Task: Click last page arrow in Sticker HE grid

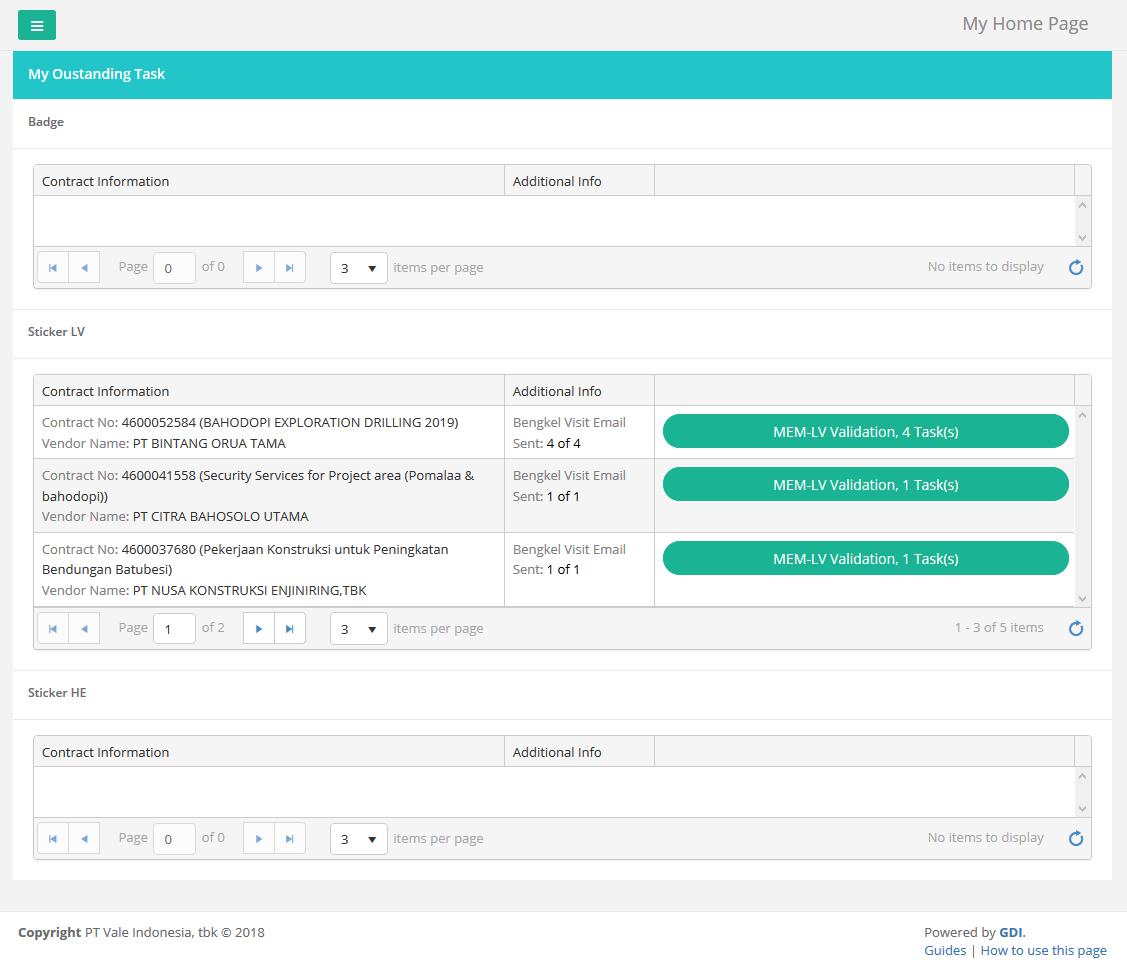Action: click(x=290, y=839)
